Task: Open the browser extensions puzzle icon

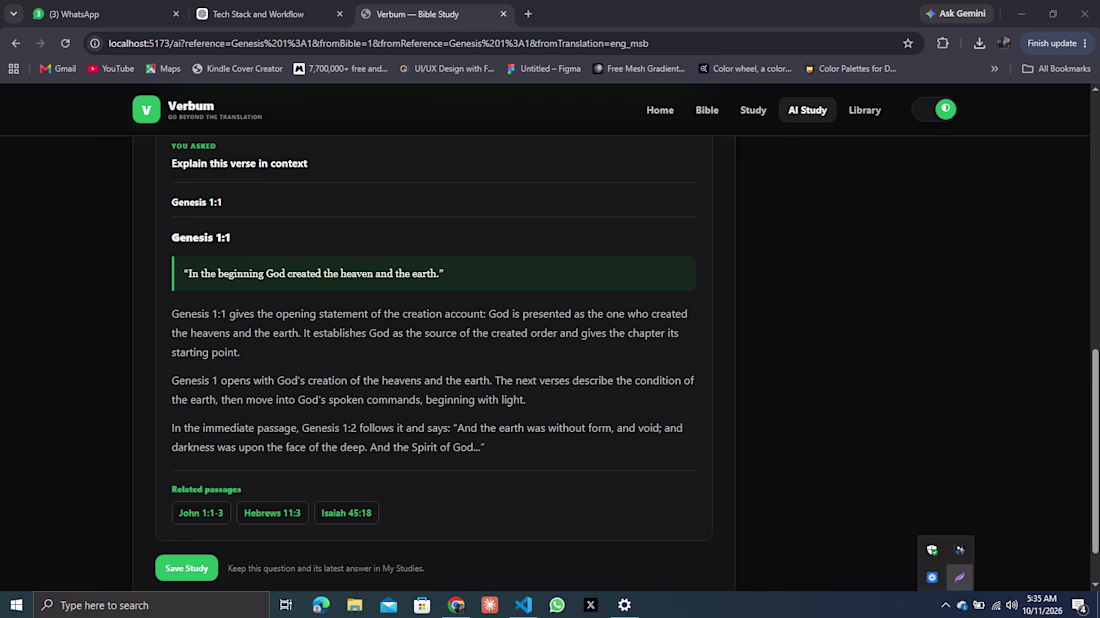Action: (x=943, y=43)
